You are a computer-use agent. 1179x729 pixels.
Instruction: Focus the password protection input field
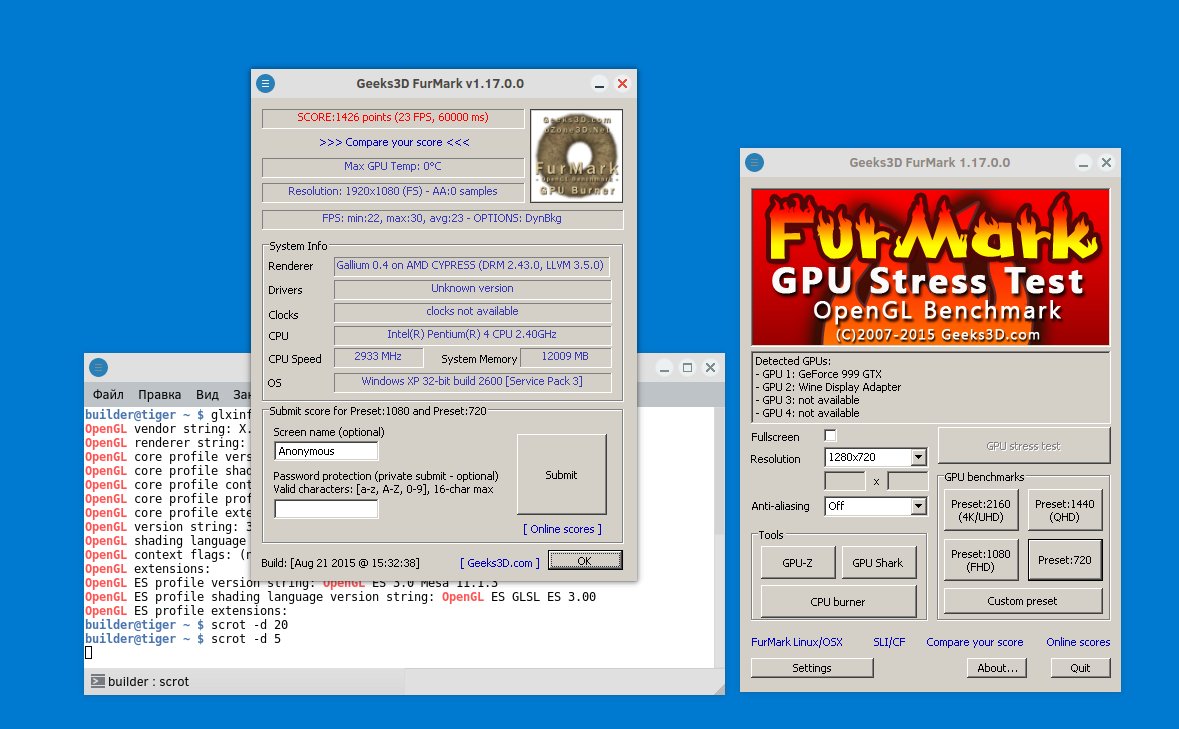click(x=326, y=510)
